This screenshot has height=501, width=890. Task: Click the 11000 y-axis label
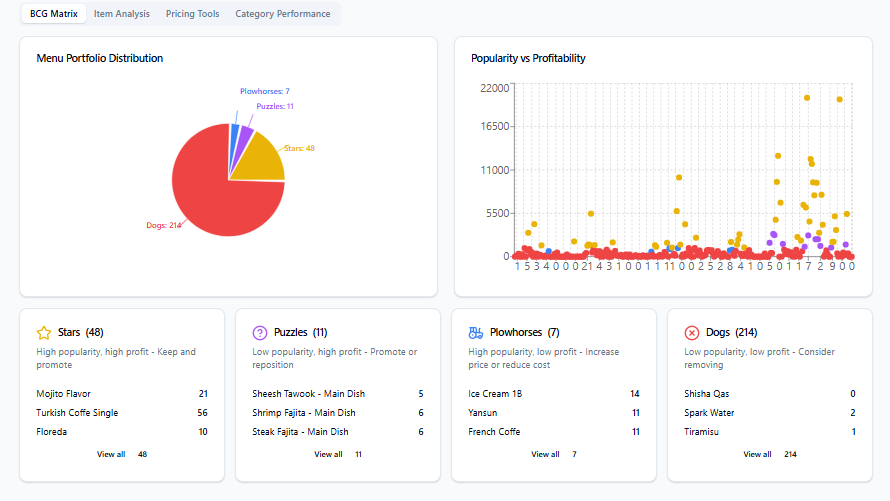[x=495, y=170]
